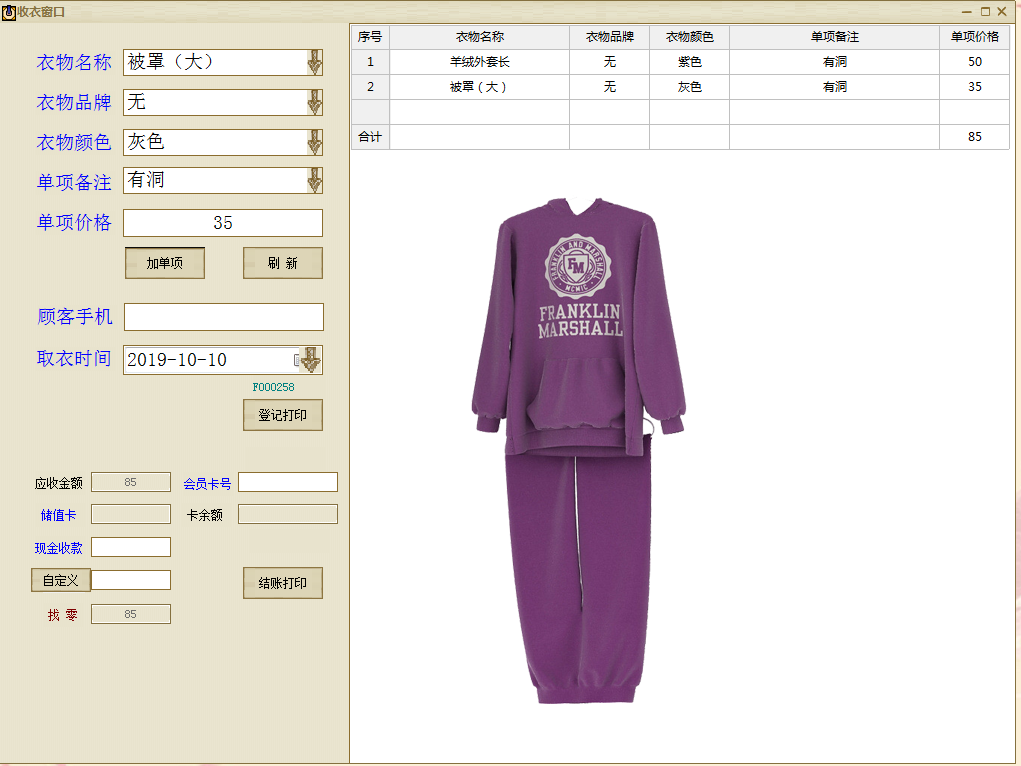Click the 找零 field showing 85
1021x766 pixels.
point(131,614)
